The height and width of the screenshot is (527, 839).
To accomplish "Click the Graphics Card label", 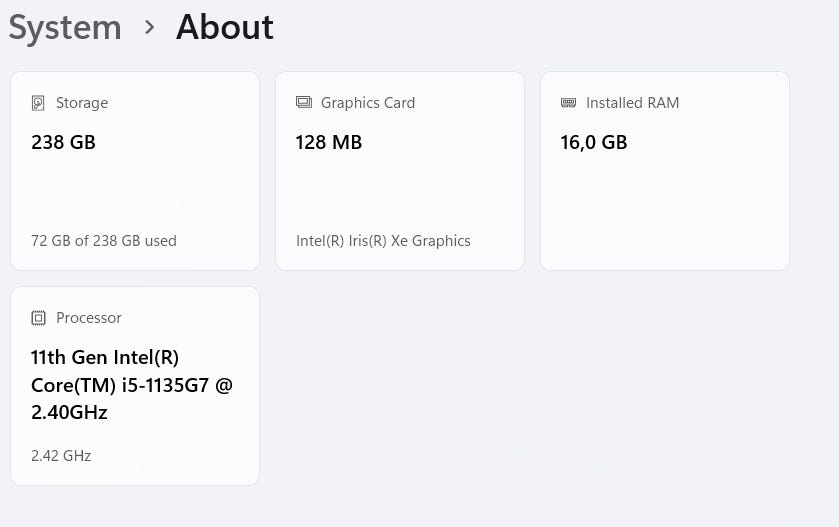I will coord(368,103).
